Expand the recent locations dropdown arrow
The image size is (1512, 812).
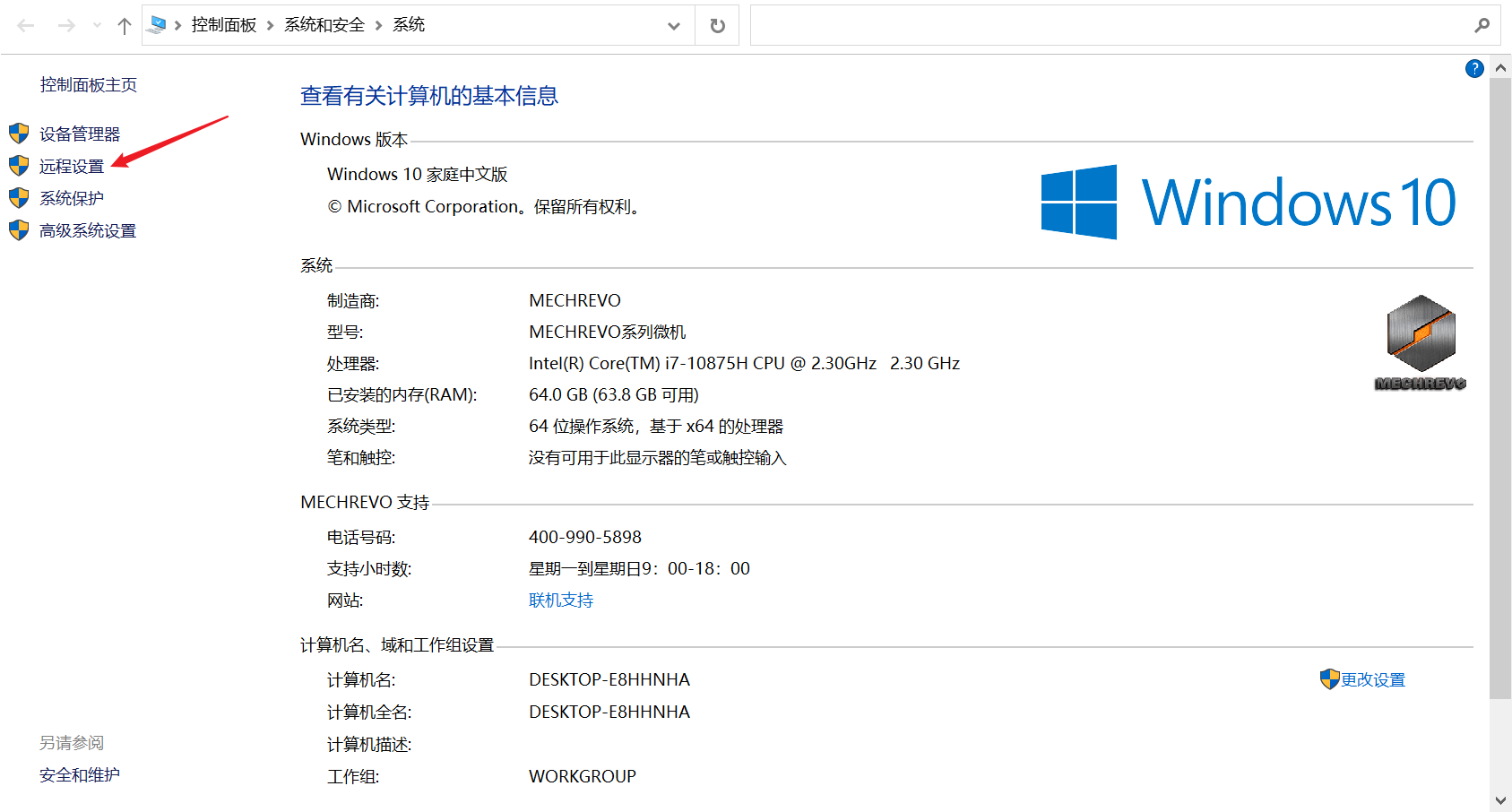point(97,26)
